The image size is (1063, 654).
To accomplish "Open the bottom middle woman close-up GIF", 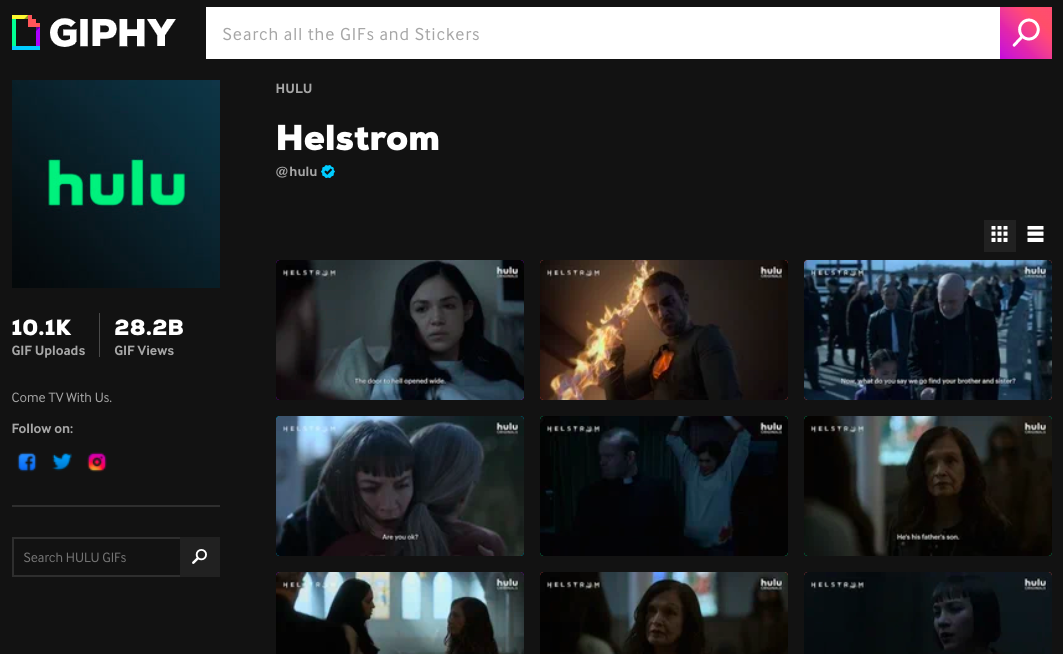I will point(664,613).
